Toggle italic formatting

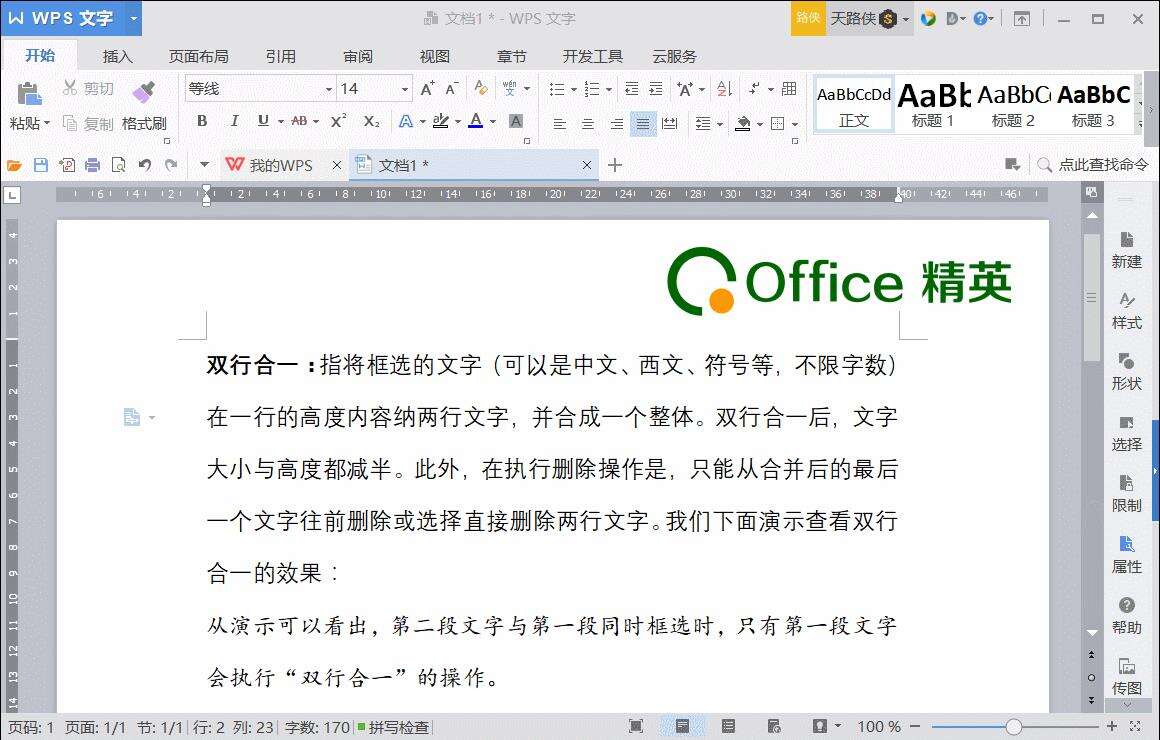234,121
